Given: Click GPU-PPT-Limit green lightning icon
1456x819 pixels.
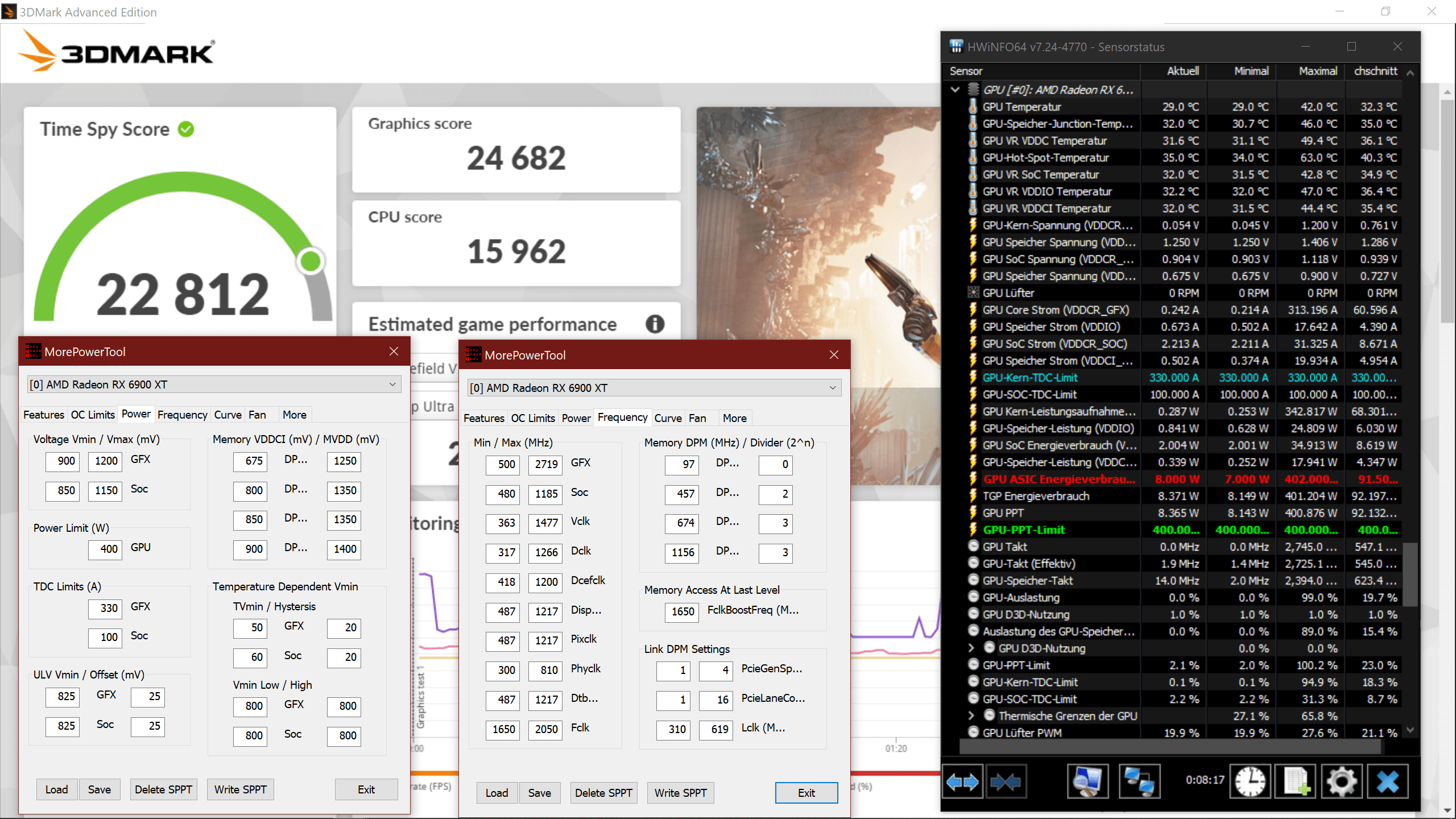Looking at the screenshot, I should point(973,530).
